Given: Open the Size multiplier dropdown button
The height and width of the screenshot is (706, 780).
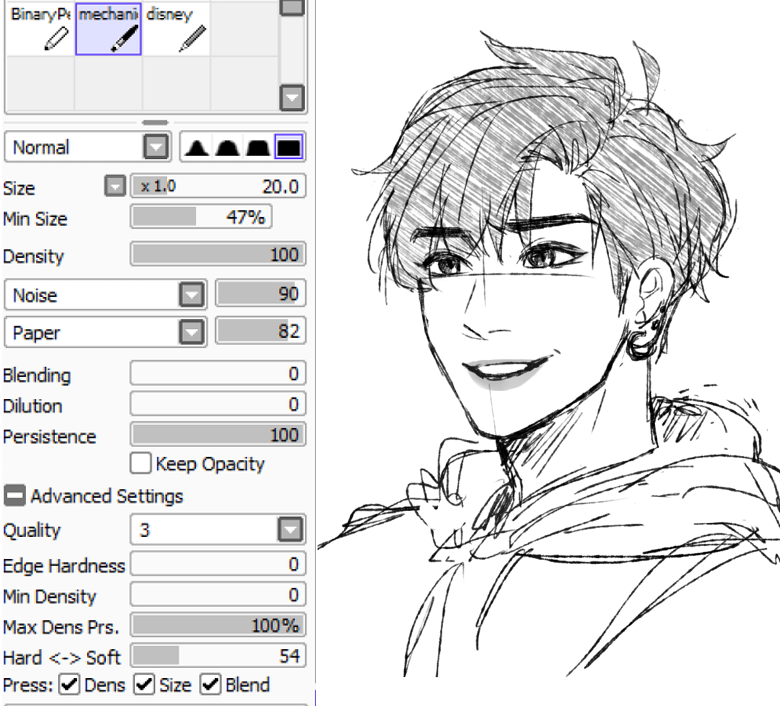Looking at the screenshot, I should (x=115, y=187).
